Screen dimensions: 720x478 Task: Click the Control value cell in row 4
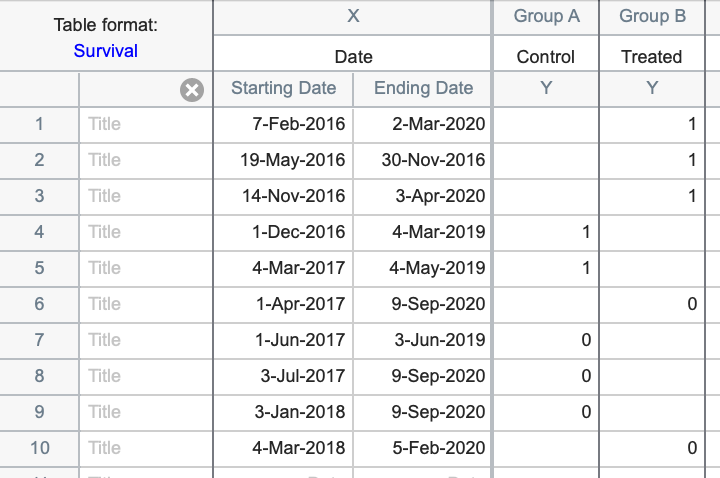coord(546,232)
